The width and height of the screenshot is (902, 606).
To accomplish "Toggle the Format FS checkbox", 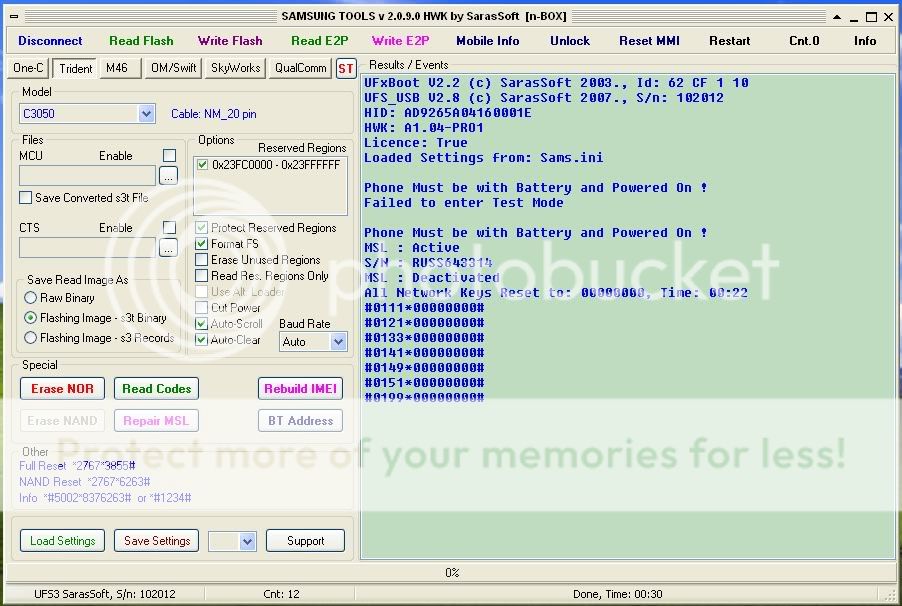I will tap(201, 244).
